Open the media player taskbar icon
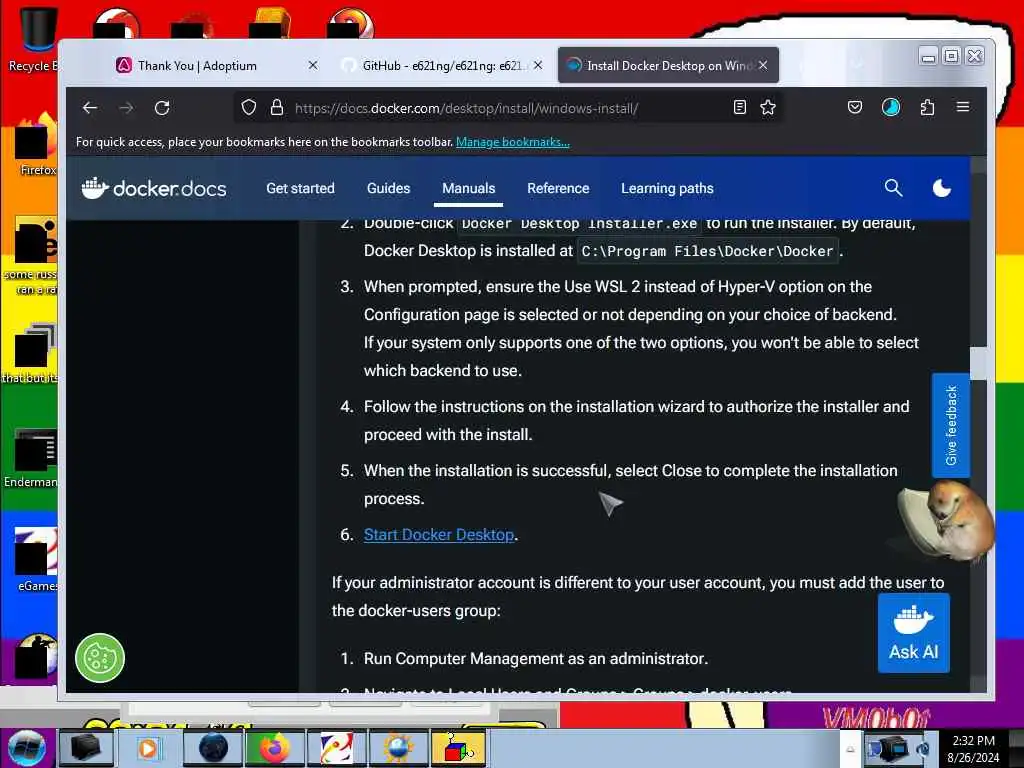Image resolution: width=1024 pixels, height=768 pixels. [149, 748]
